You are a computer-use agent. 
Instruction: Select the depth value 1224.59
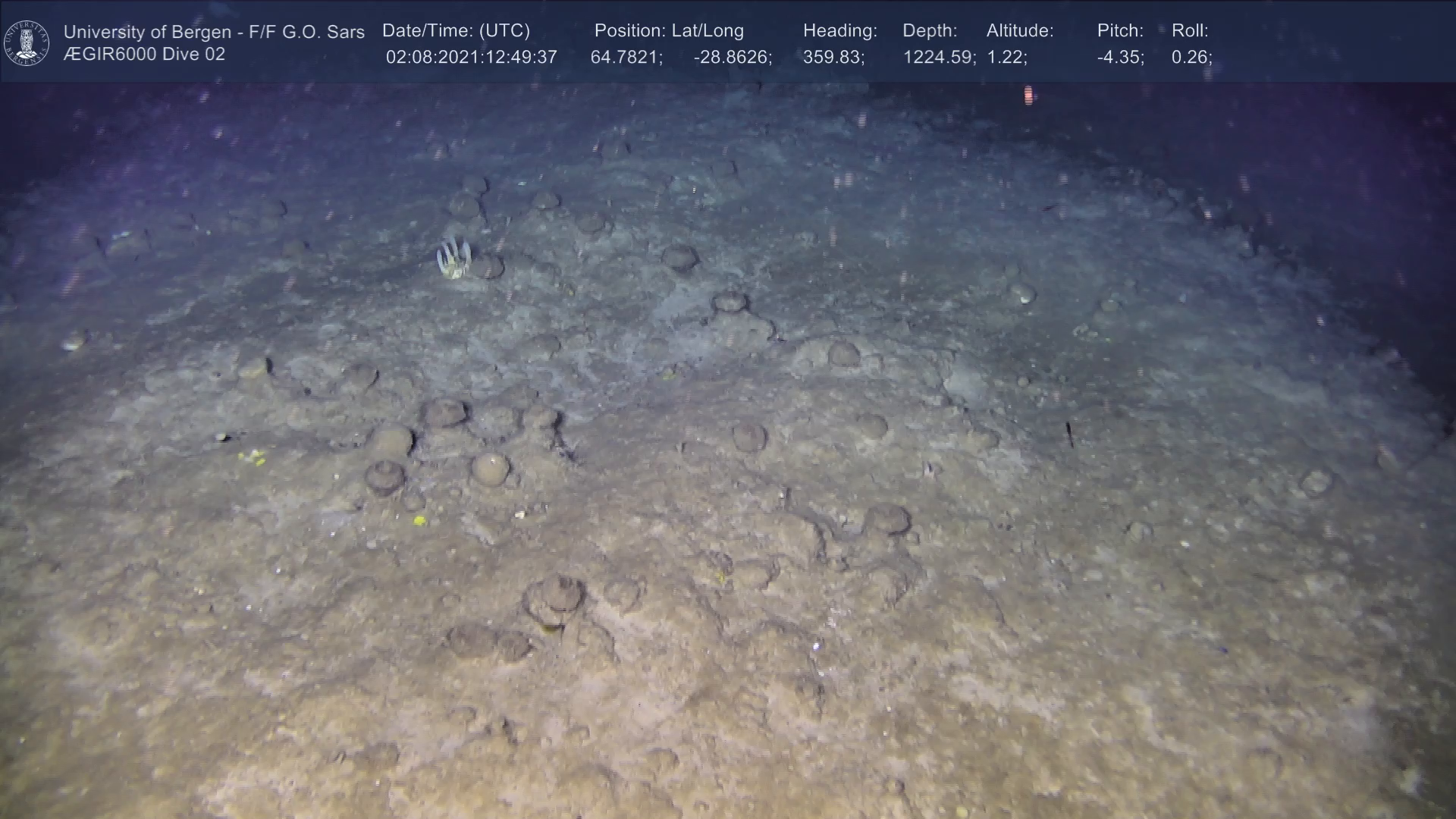939,58
